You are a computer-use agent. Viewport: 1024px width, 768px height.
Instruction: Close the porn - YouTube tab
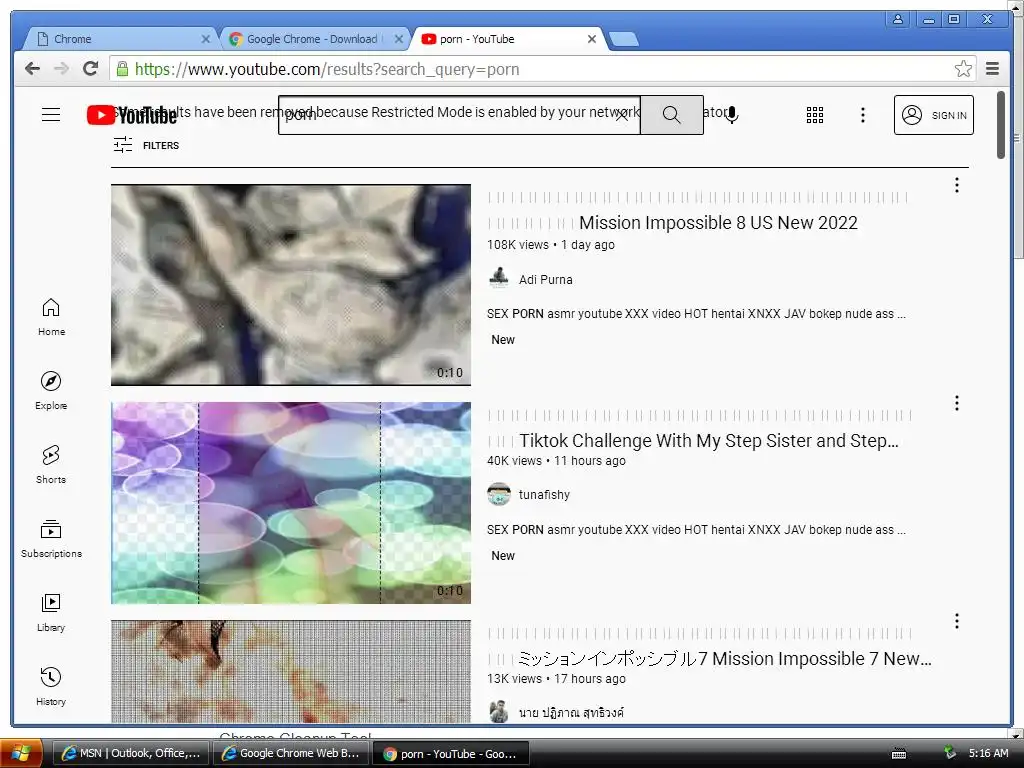pos(592,39)
